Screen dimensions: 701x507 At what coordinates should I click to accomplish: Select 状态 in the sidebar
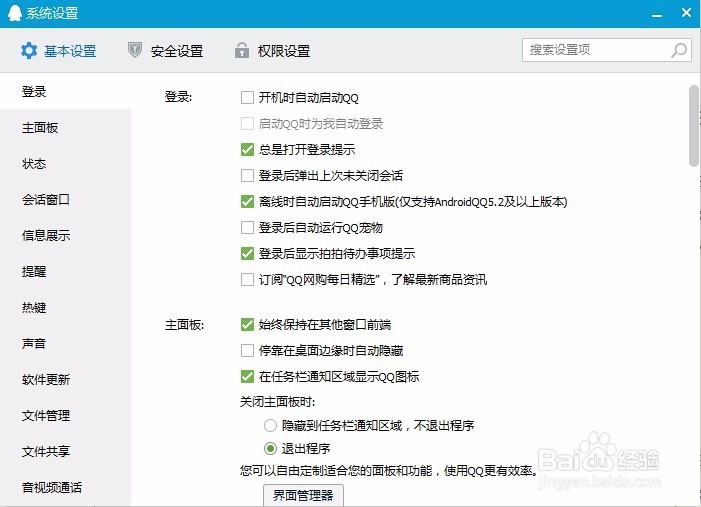tap(65, 164)
